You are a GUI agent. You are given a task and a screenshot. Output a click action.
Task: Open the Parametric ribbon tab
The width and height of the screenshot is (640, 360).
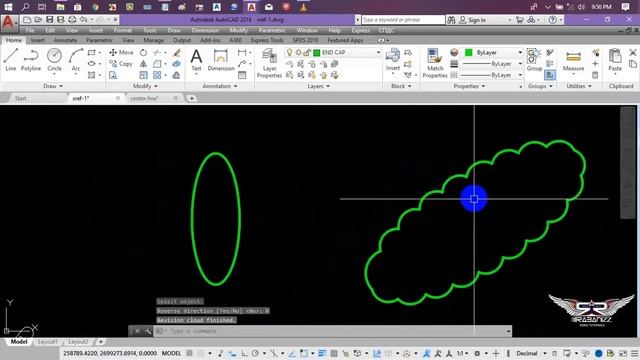(99, 40)
